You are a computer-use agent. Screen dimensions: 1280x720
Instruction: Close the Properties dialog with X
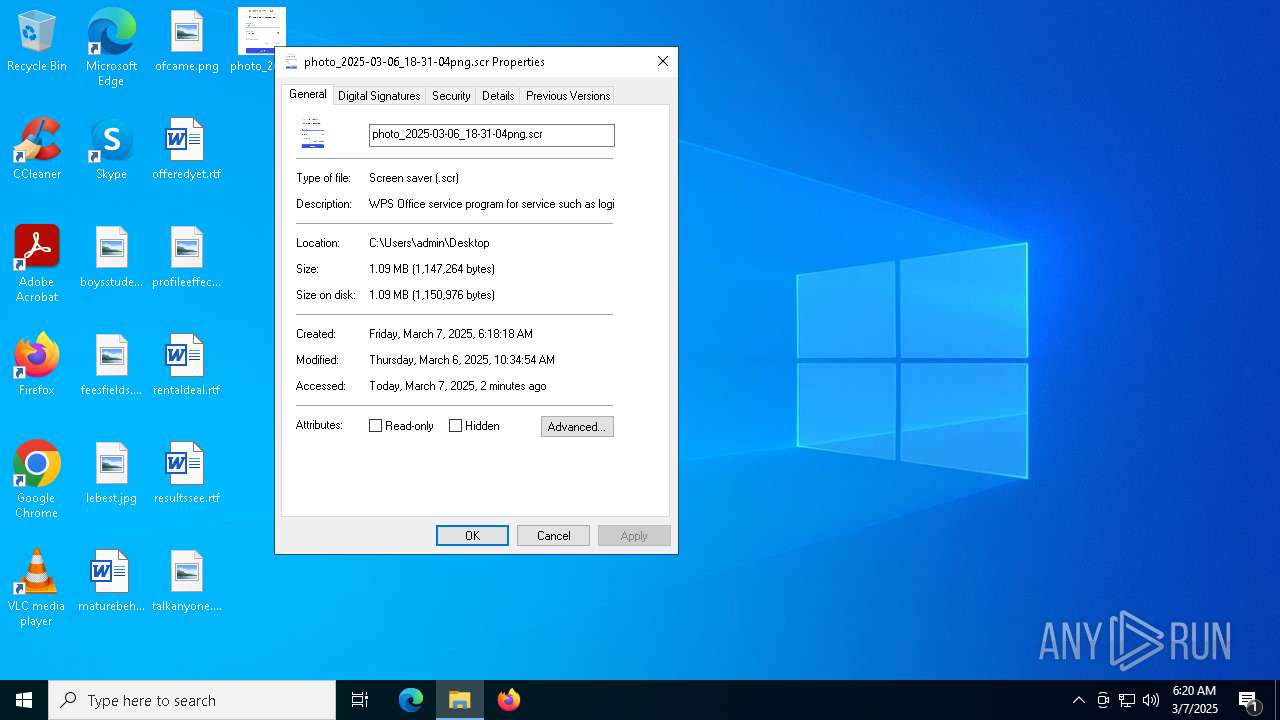coord(662,62)
